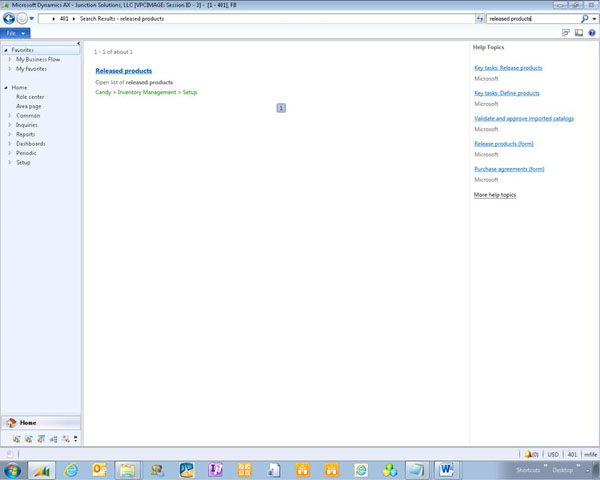Collapse the Home tree section

coord(6,88)
